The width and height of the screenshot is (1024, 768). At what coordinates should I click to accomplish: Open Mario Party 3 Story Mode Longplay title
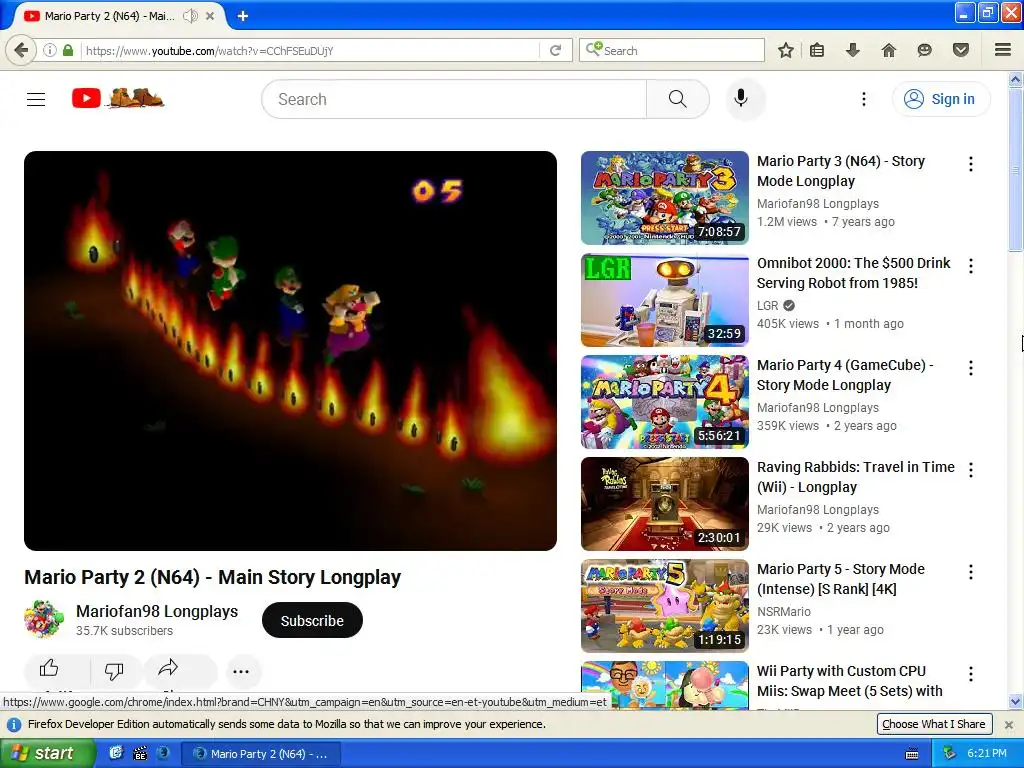pos(841,171)
